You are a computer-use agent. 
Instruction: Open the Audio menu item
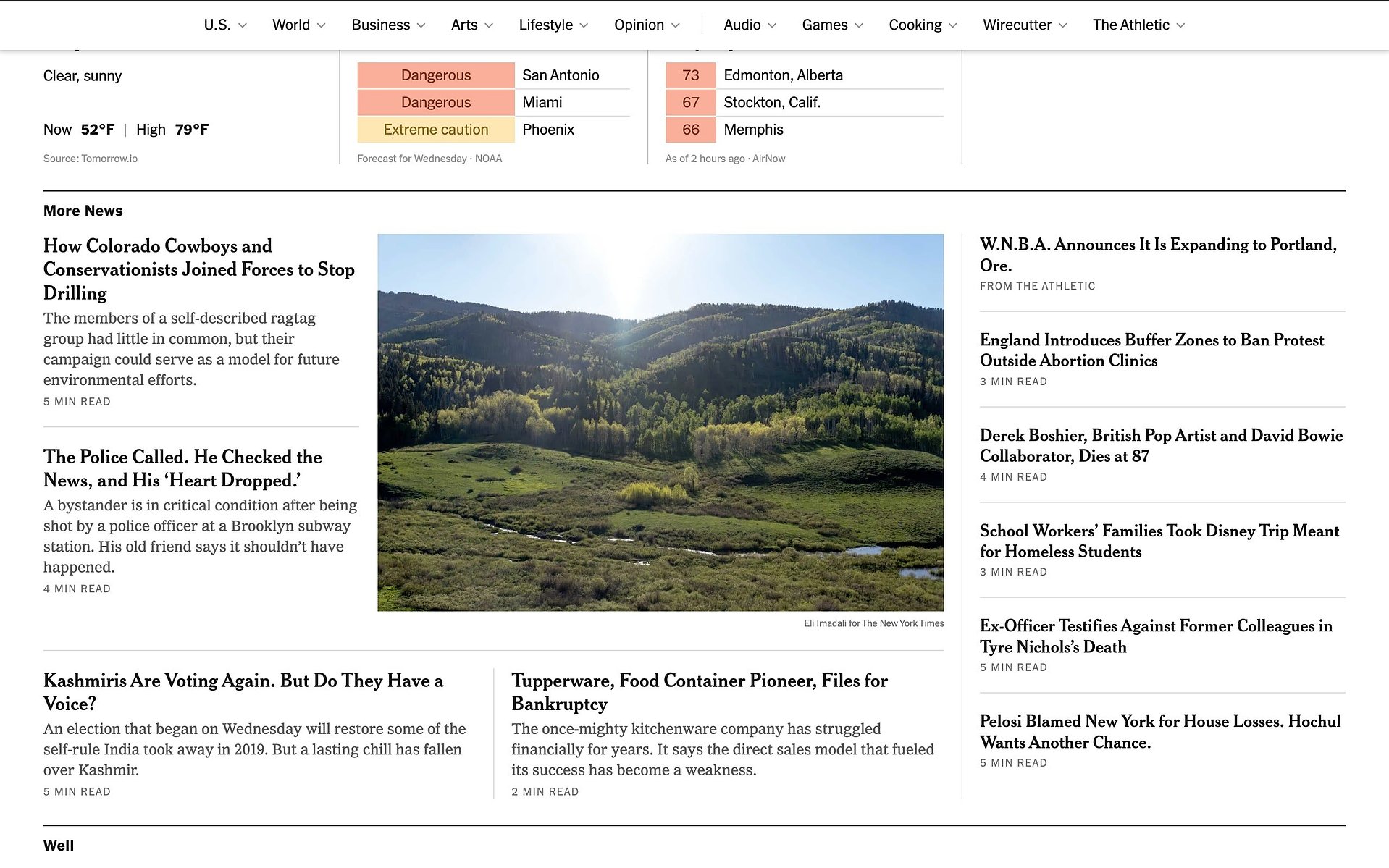[x=742, y=25]
